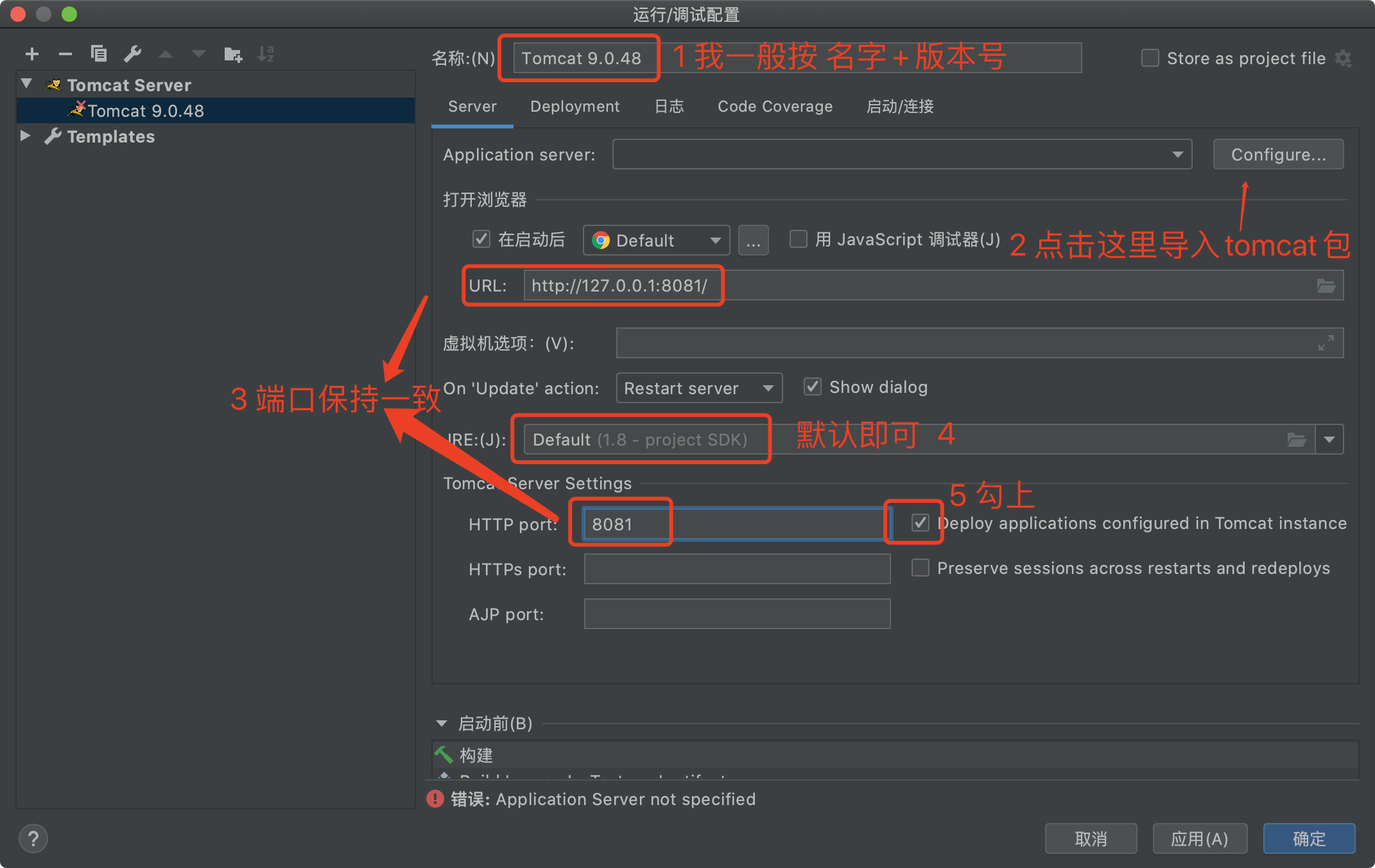Enable Store as project file checkbox
This screenshot has width=1375, height=868.
point(1150,58)
